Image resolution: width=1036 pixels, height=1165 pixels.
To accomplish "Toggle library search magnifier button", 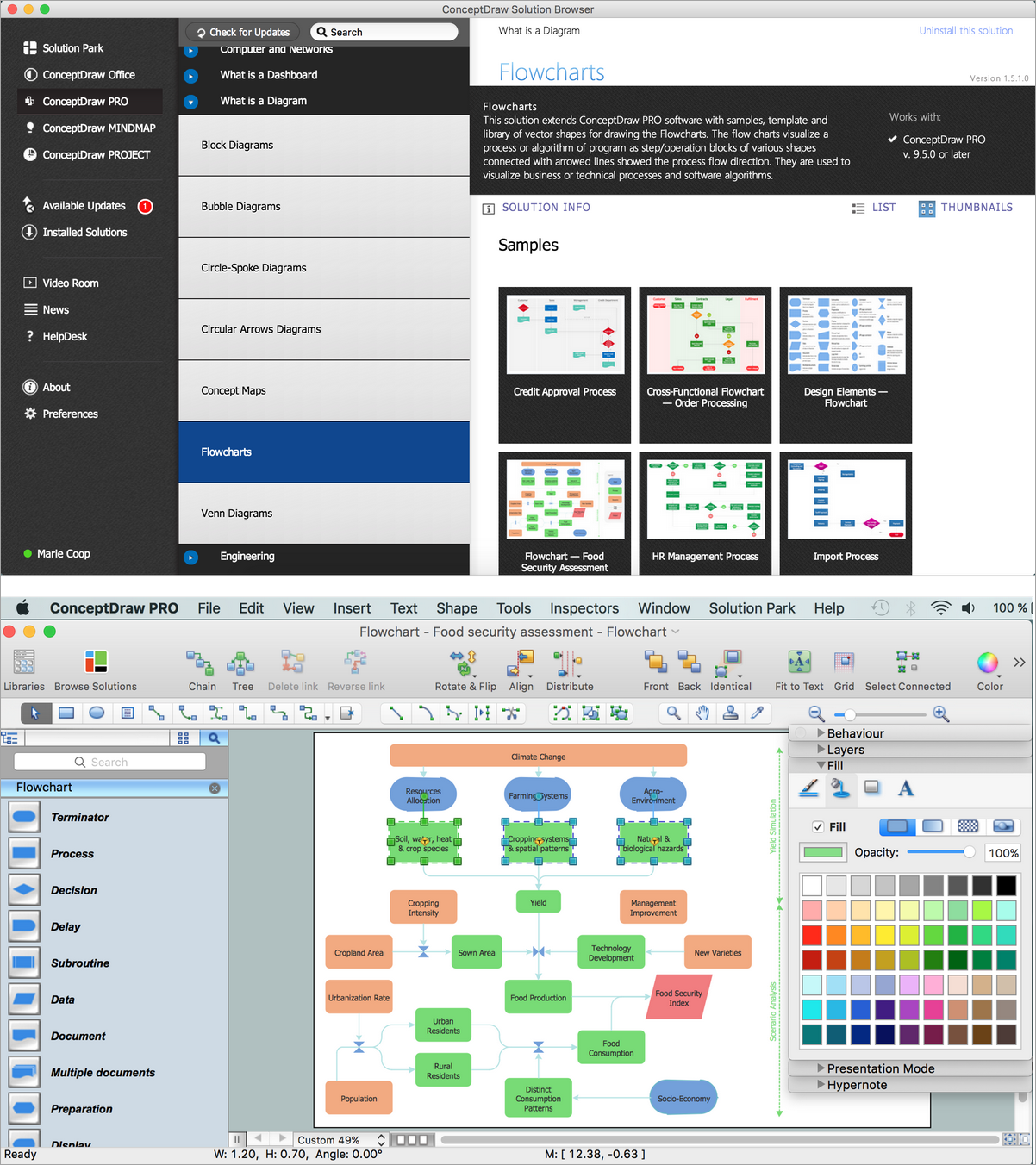I will [x=214, y=738].
